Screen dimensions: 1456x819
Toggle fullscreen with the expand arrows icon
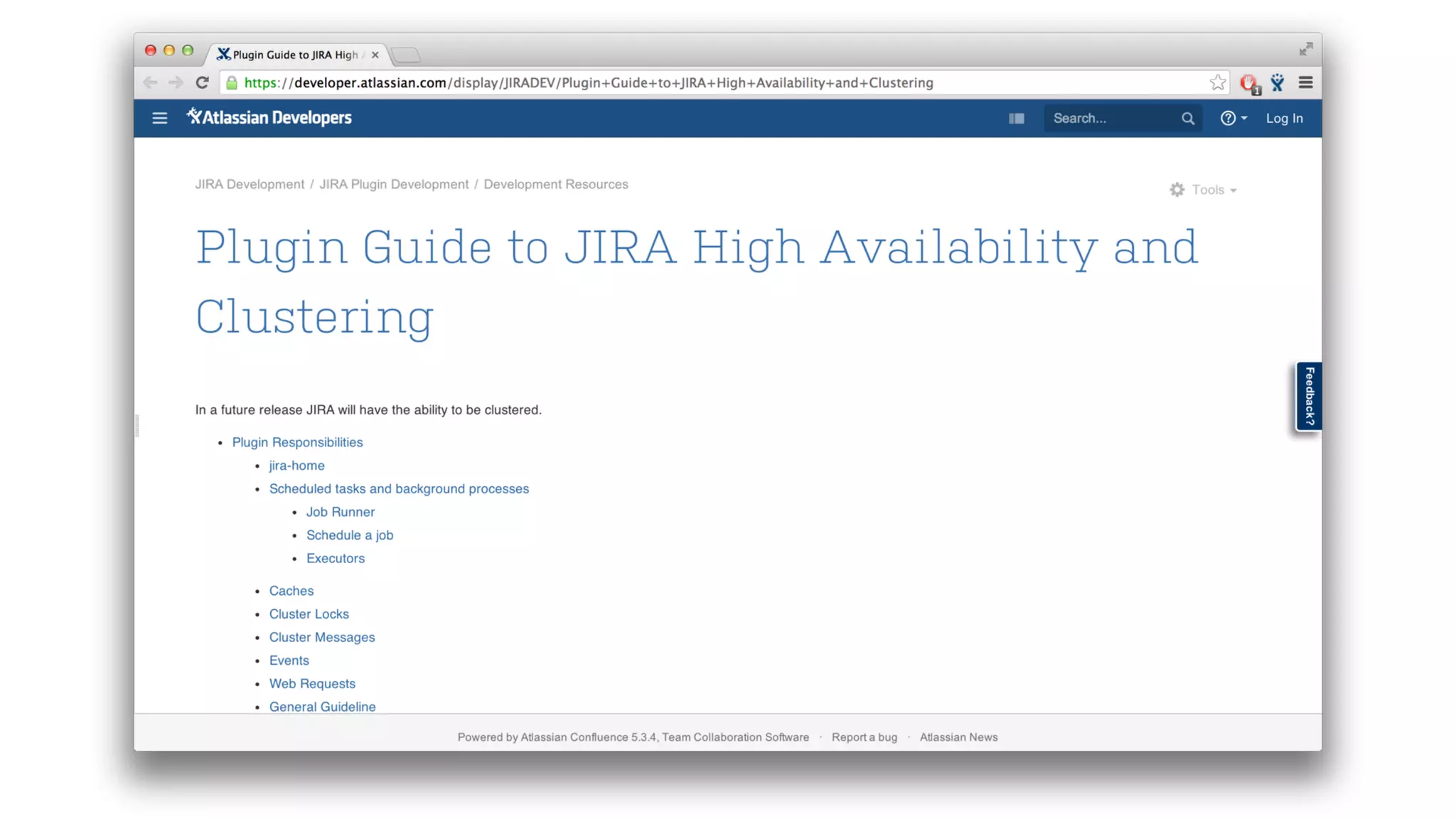click(1306, 49)
